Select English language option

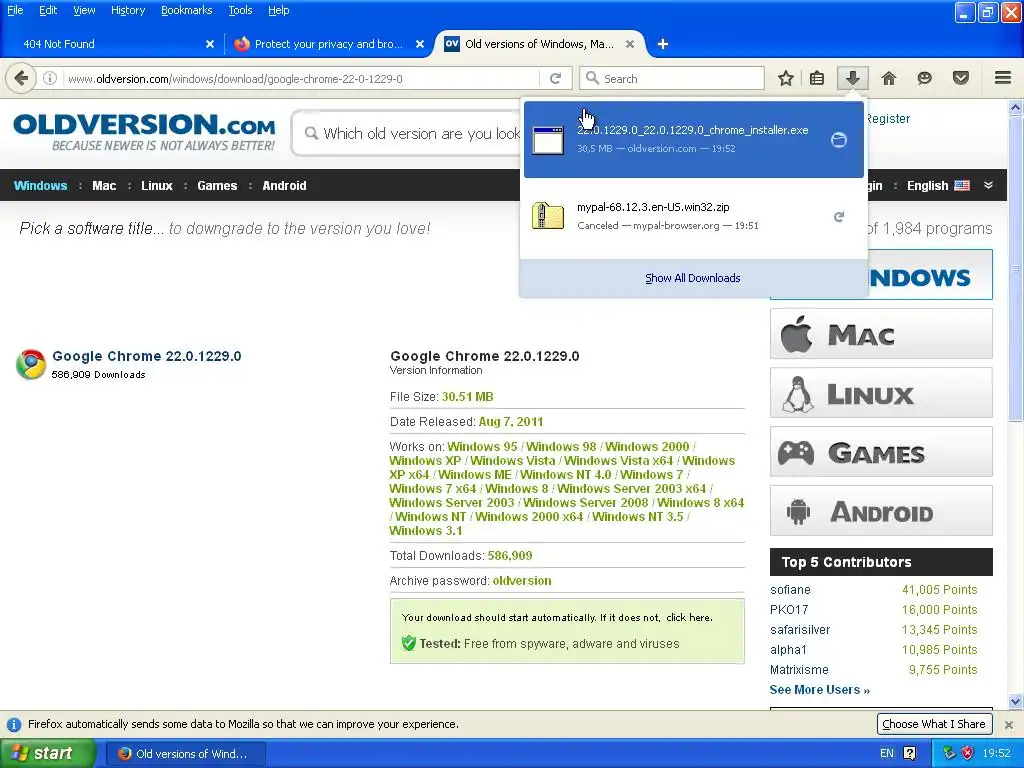point(938,185)
